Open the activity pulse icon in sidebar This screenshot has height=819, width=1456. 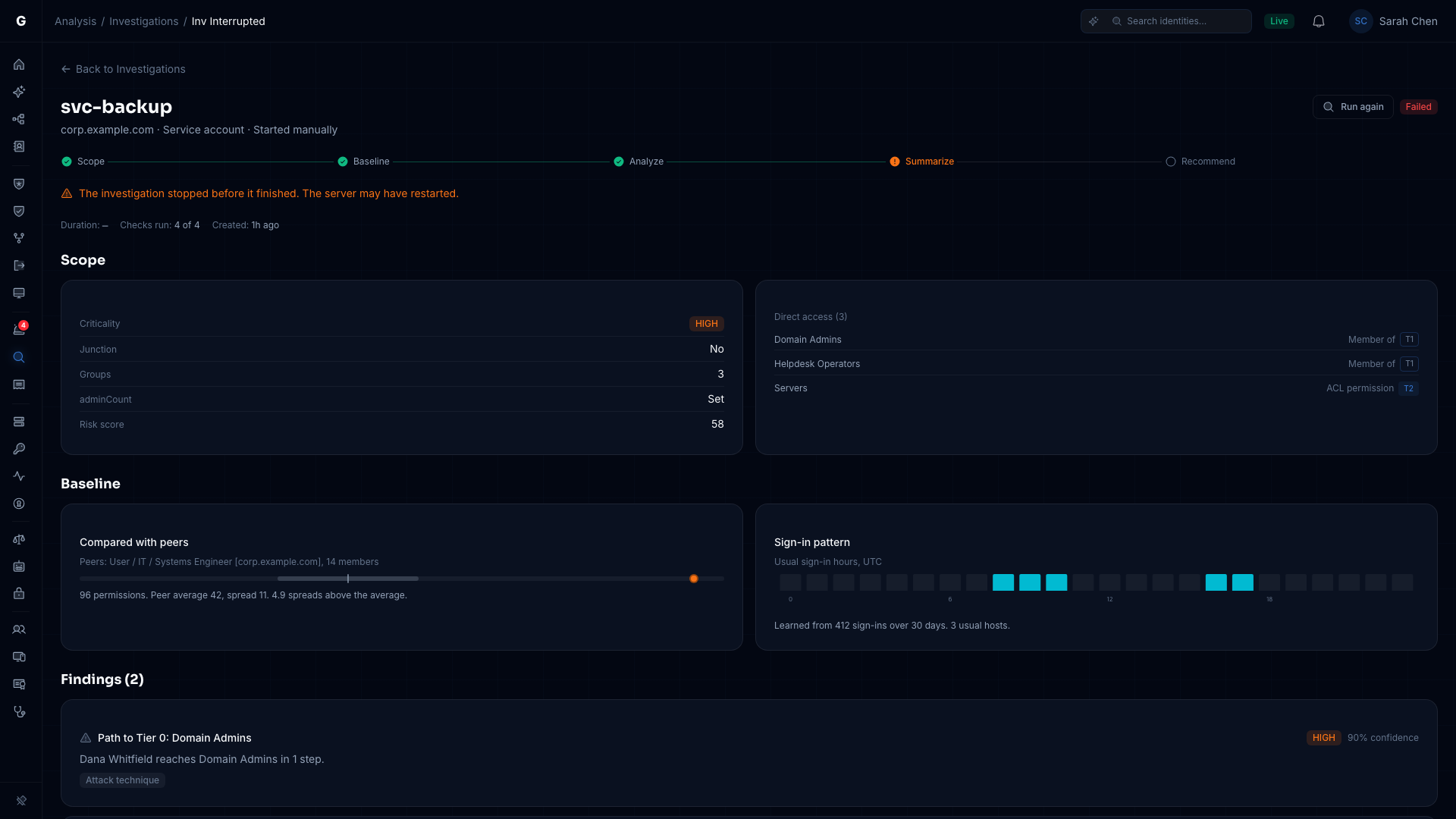19,476
